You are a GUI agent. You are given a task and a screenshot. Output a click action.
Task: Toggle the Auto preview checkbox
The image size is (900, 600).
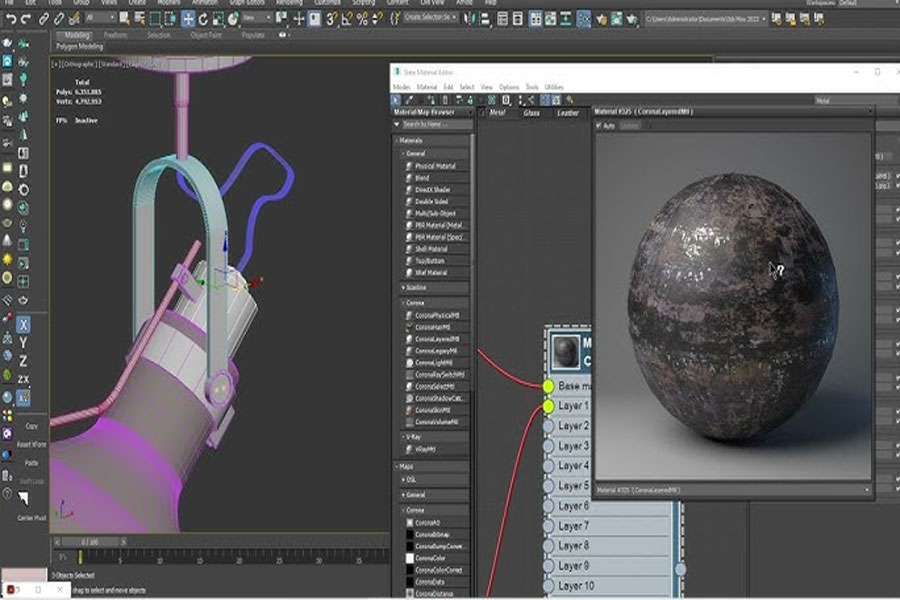pos(599,125)
